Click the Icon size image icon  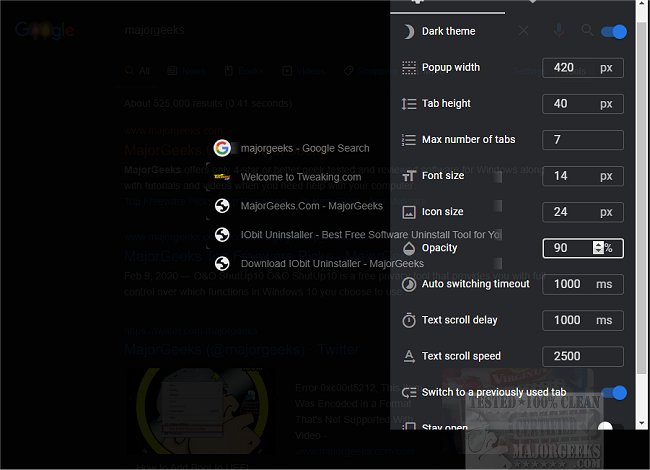409,212
